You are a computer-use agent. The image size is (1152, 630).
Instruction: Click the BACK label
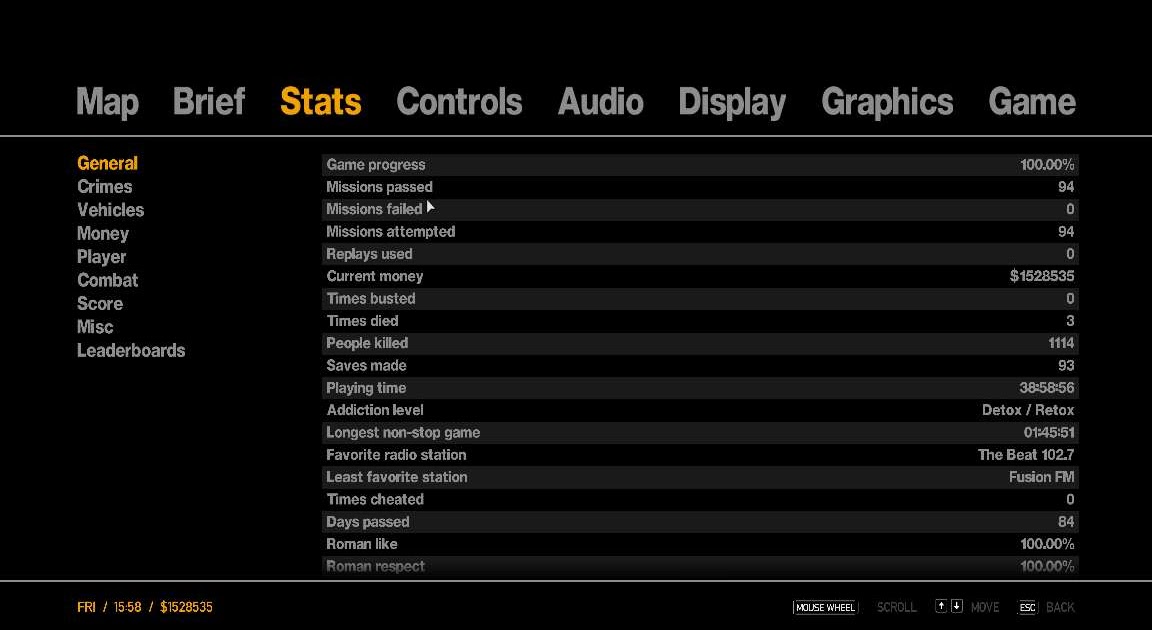pyautogui.click(x=1060, y=607)
